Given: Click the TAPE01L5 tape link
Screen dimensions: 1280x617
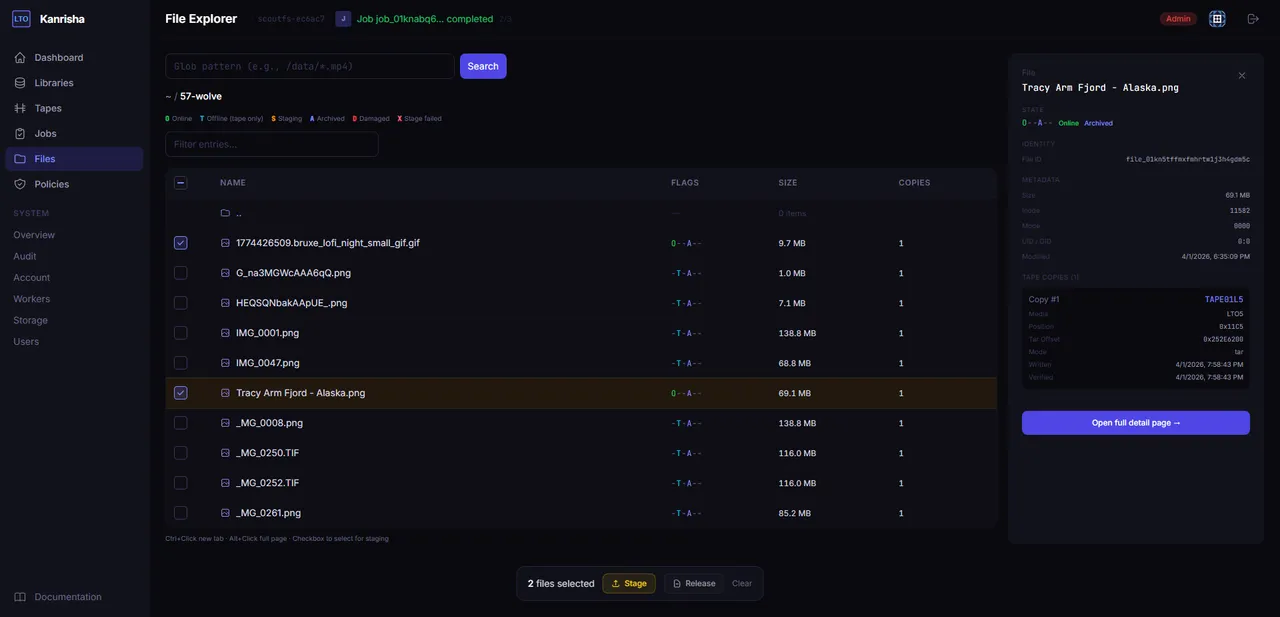Looking at the screenshot, I should point(1223,299).
